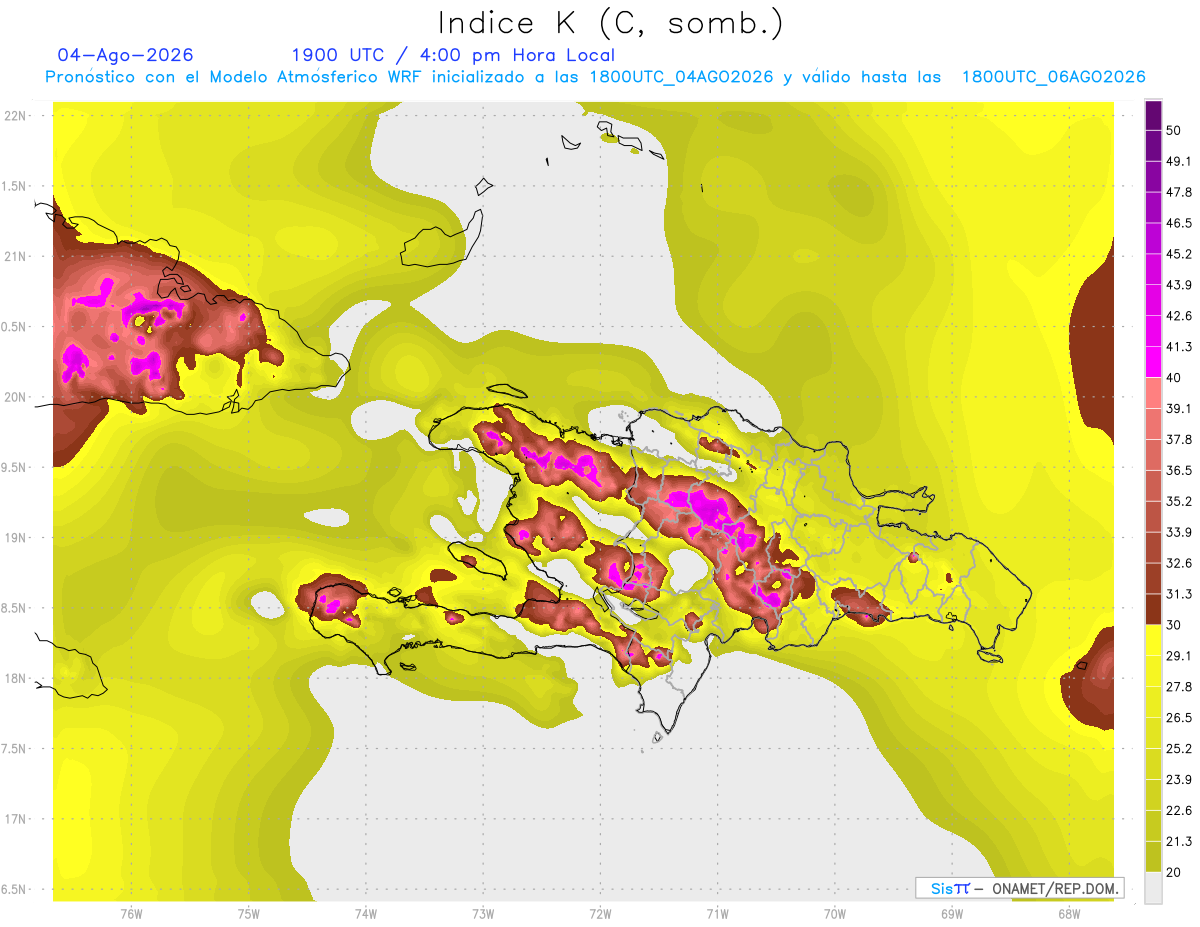Image resolution: width=1200 pixels, height=927 pixels.
Task: Click the colorbar value "40"
Action: pyautogui.click(x=1174, y=378)
